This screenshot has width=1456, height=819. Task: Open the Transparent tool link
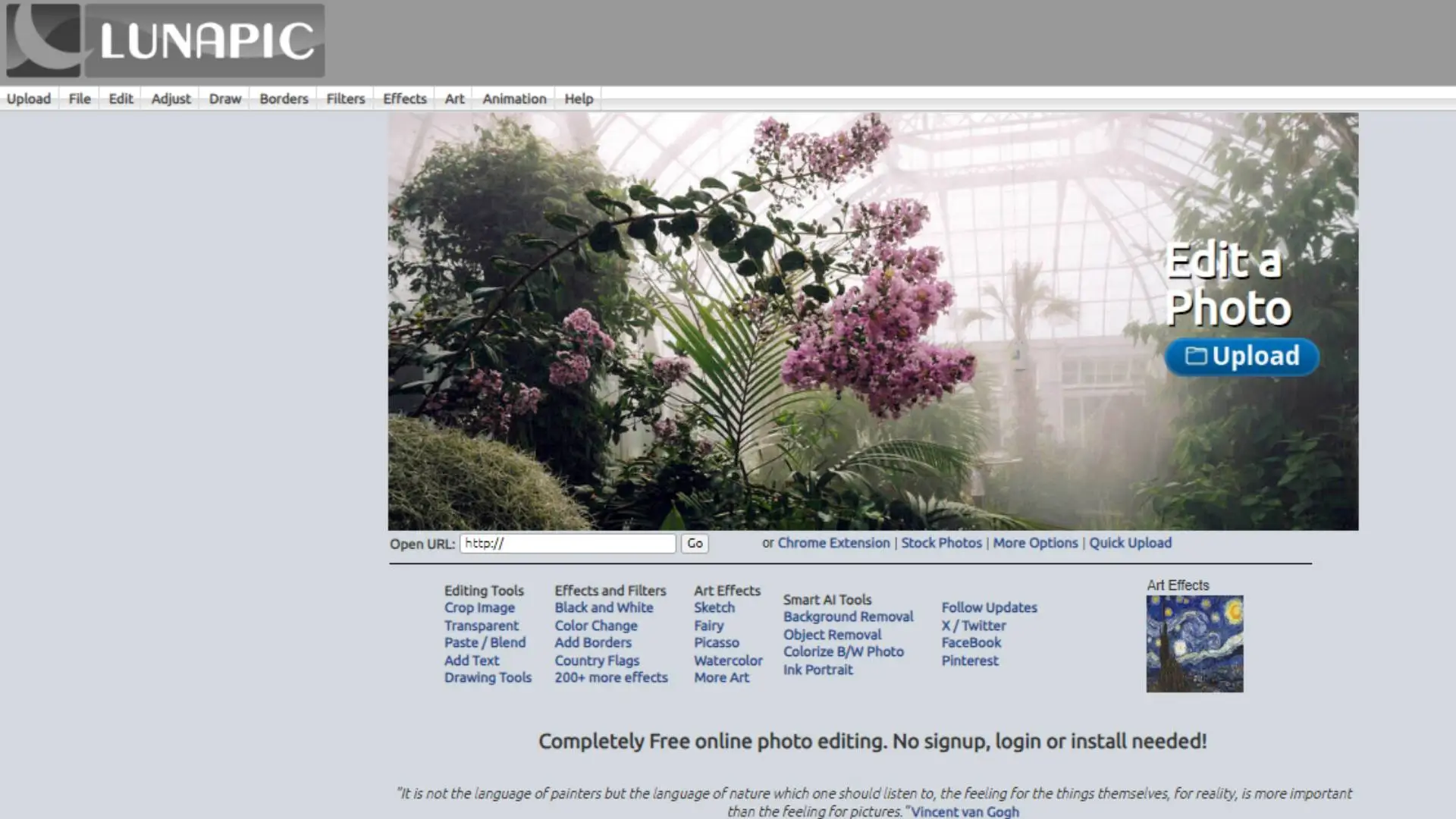482,626
